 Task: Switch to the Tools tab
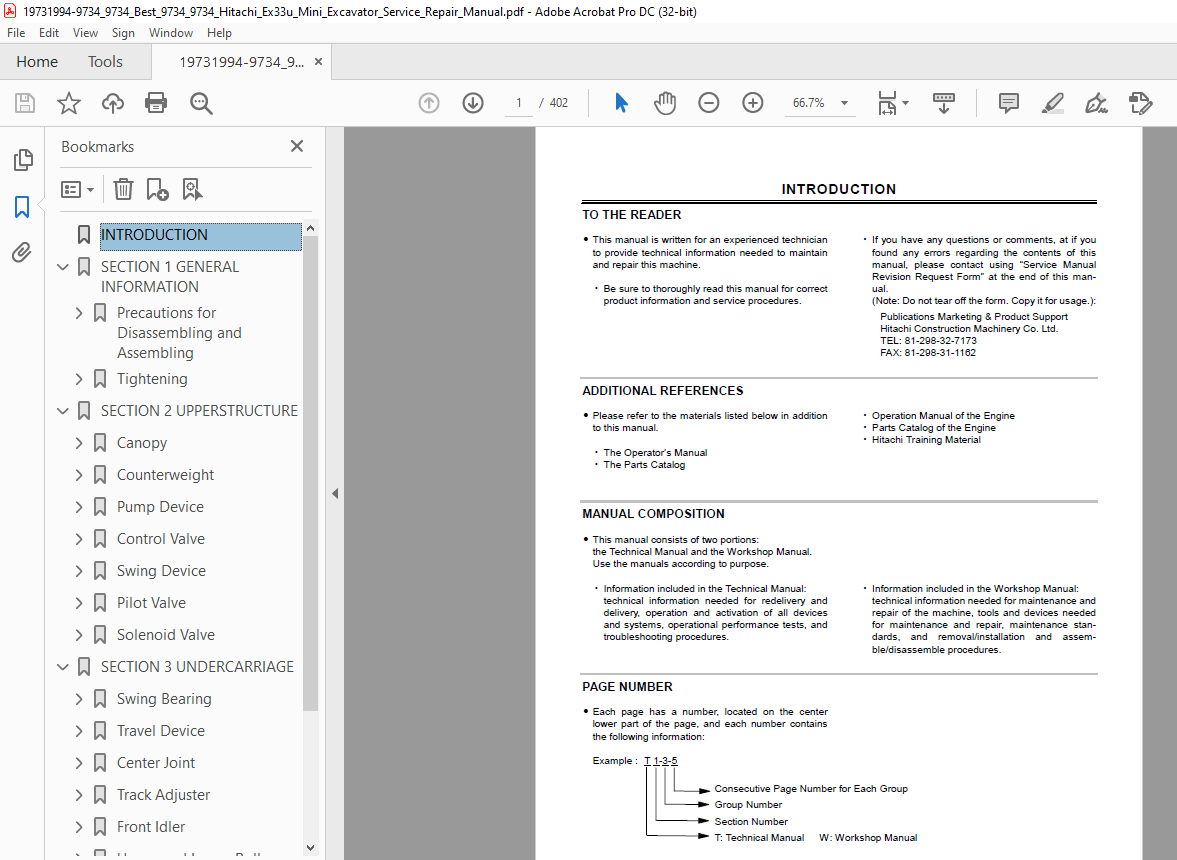click(105, 62)
